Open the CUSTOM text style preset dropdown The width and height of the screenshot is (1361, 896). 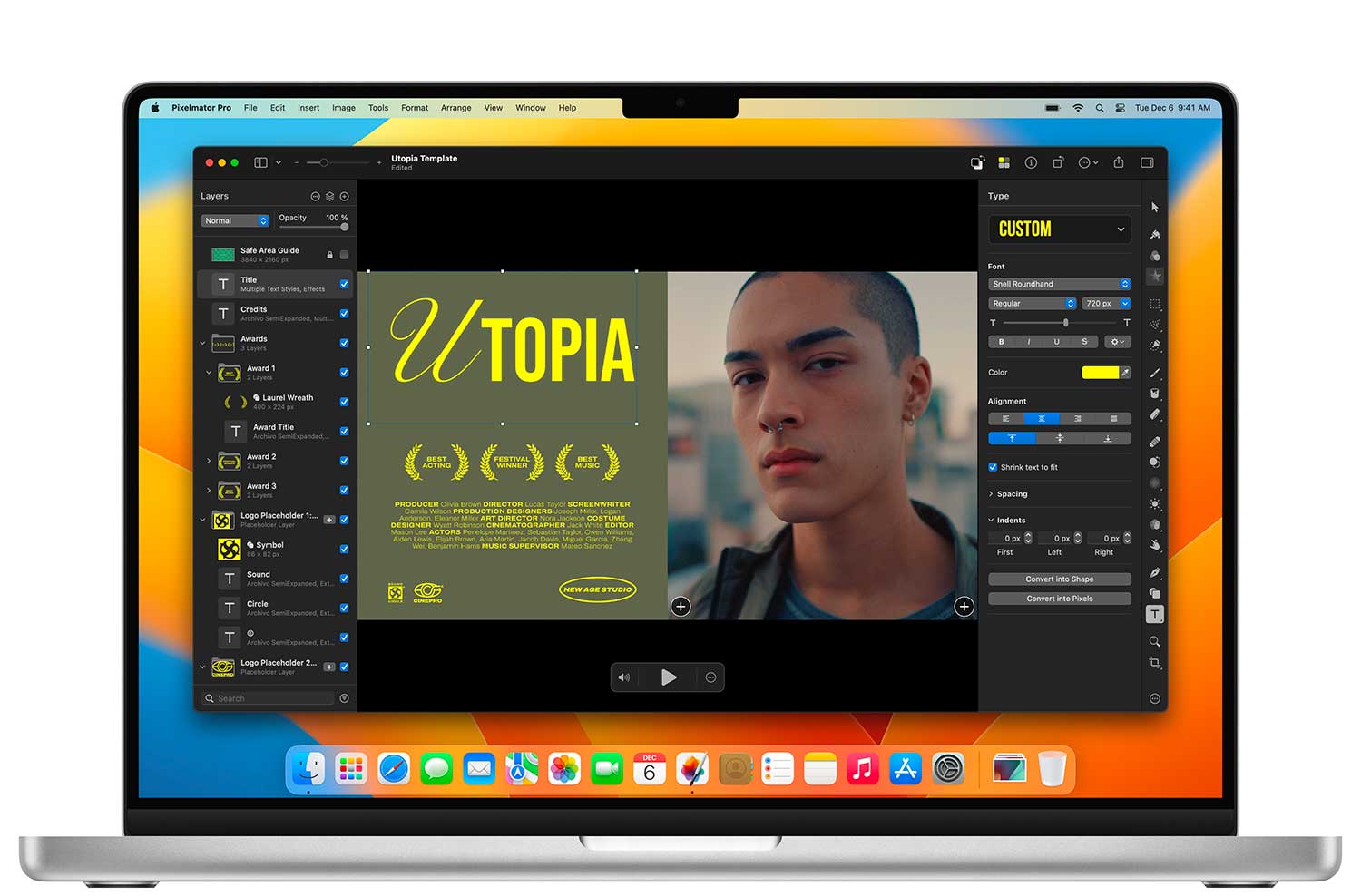[x=1059, y=229]
